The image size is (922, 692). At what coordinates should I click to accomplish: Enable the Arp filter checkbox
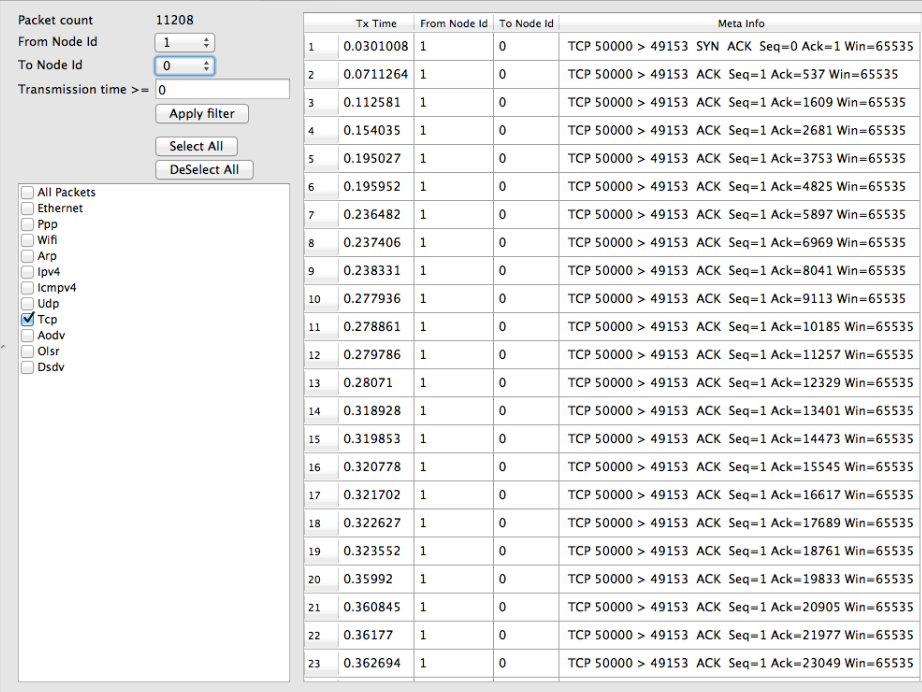click(x=27, y=256)
